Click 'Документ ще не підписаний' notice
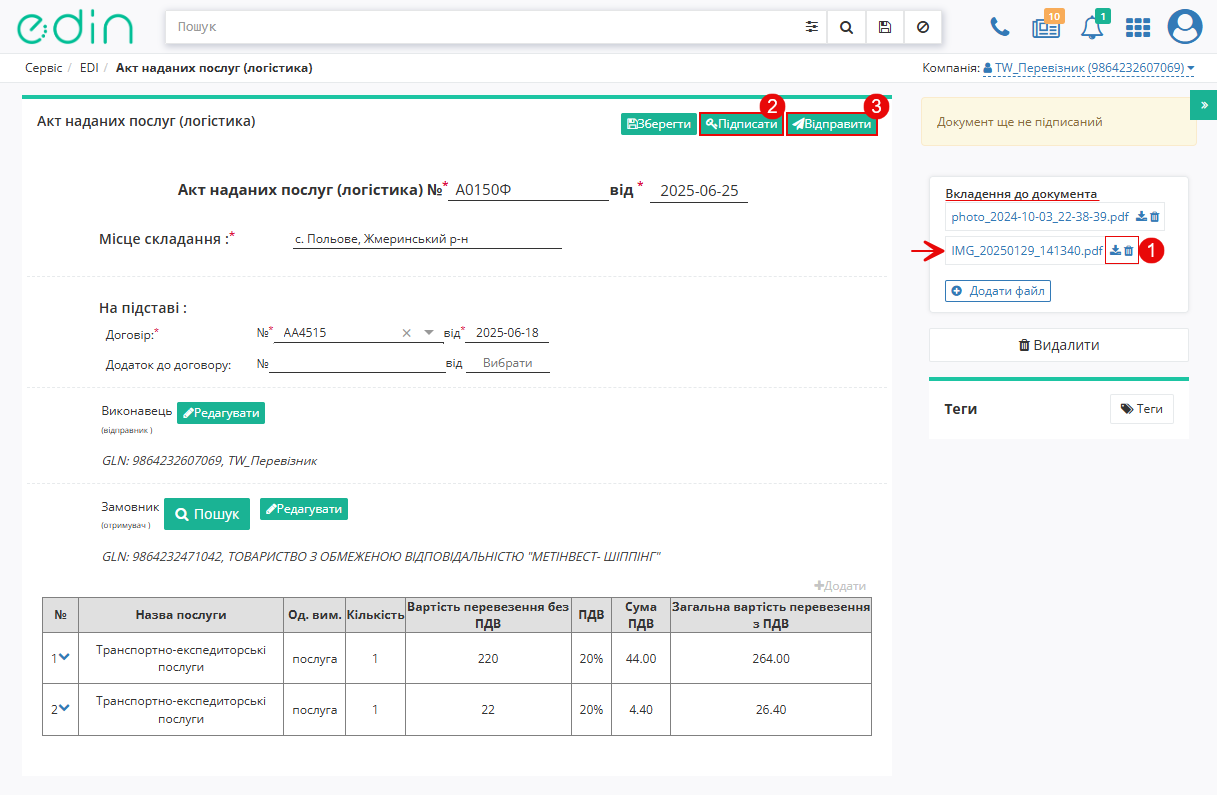This screenshot has height=795, width=1217. click(1059, 122)
